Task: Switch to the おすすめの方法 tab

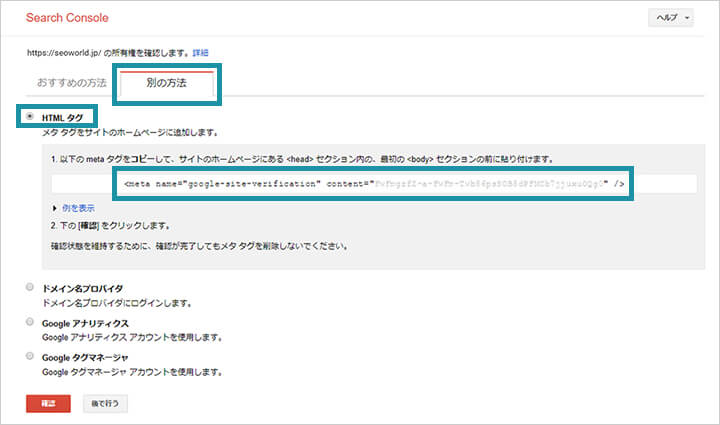Action: click(x=72, y=83)
